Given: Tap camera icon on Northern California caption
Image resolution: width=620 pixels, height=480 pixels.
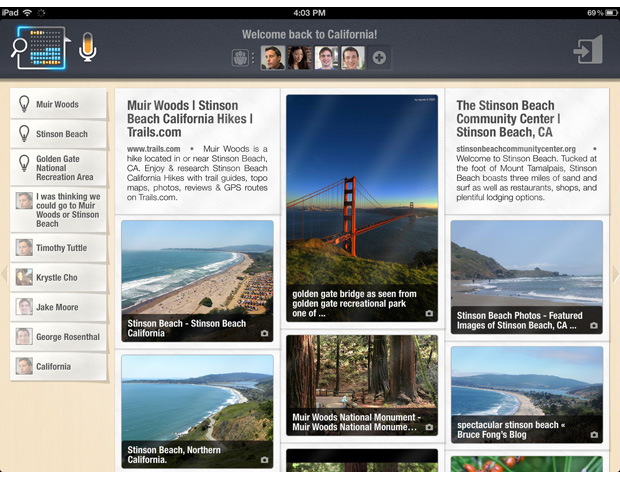Looking at the screenshot, I should (x=265, y=460).
